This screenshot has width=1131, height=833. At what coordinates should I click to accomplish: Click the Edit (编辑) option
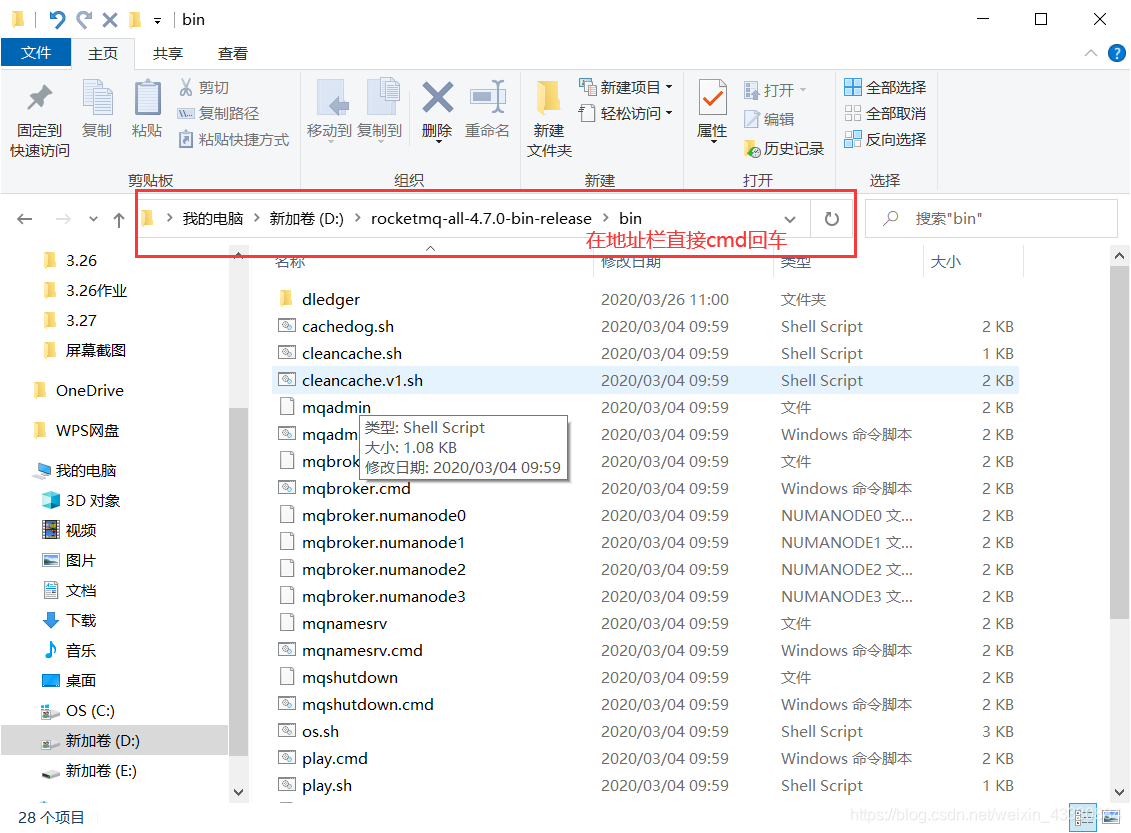(769, 119)
